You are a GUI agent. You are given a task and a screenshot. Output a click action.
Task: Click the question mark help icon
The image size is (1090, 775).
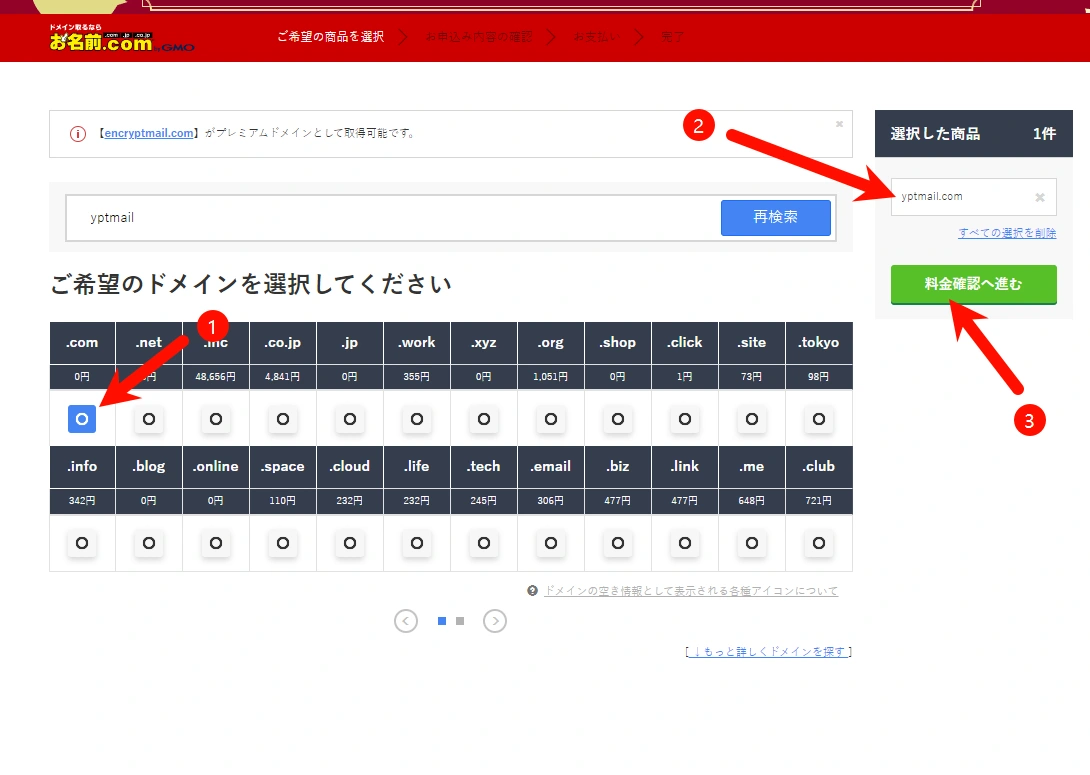[532, 591]
